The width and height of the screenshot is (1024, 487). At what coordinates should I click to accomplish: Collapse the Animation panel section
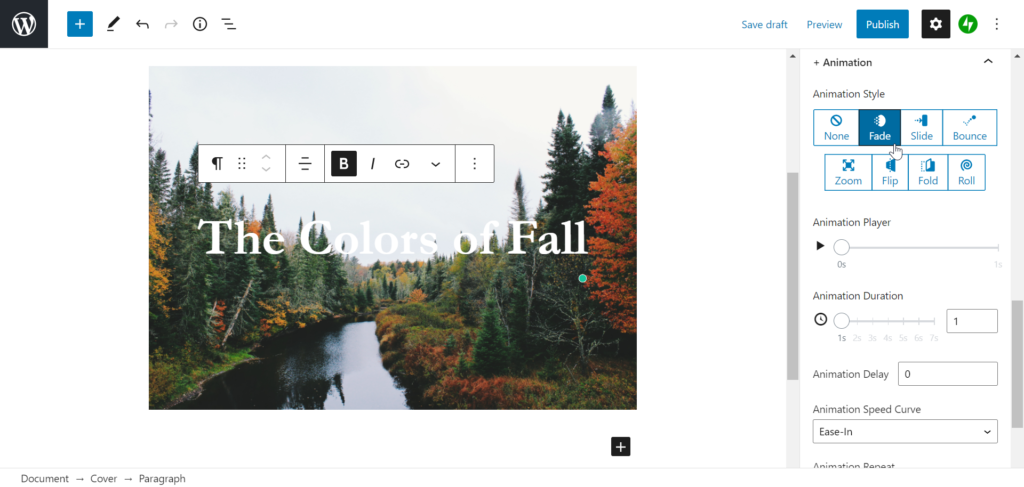[988, 62]
